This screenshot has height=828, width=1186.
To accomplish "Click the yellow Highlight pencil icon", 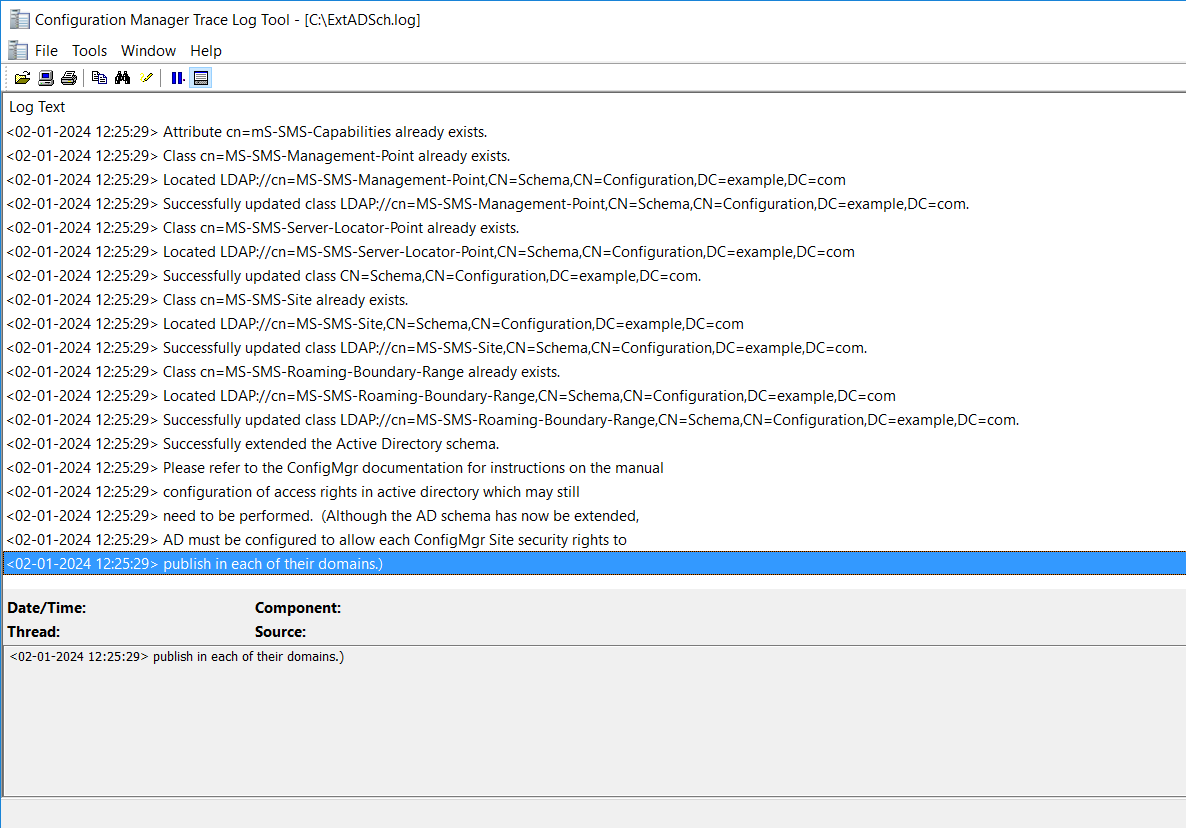I will [x=147, y=78].
